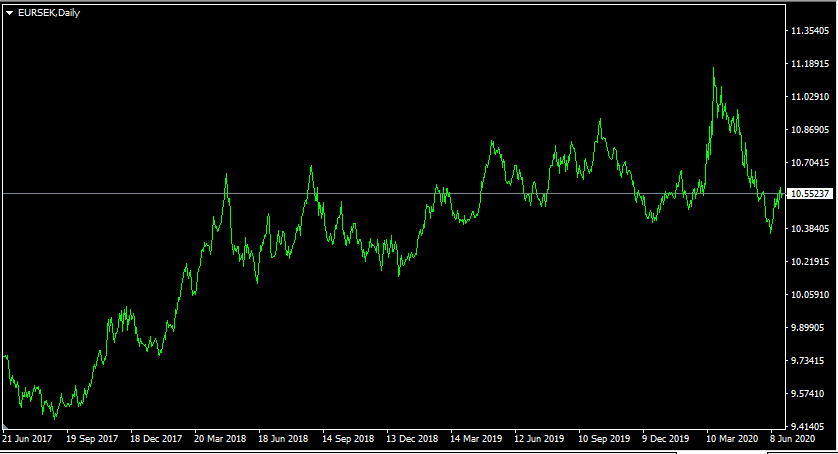Image resolution: width=838 pixels, height=454 pixels.
Task: Select price level 9.57410 on the scale
Action: [x=808, y=394]
